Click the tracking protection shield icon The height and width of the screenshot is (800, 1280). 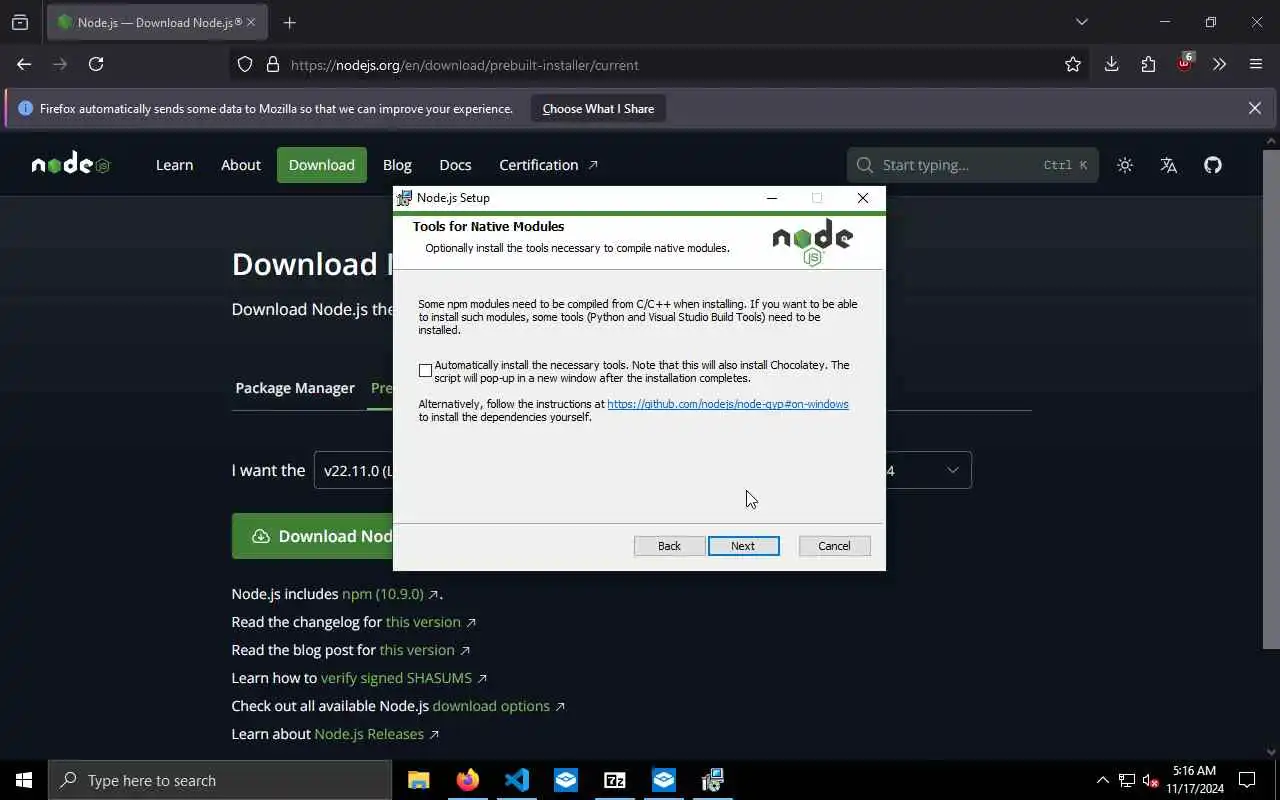[245, 65]
